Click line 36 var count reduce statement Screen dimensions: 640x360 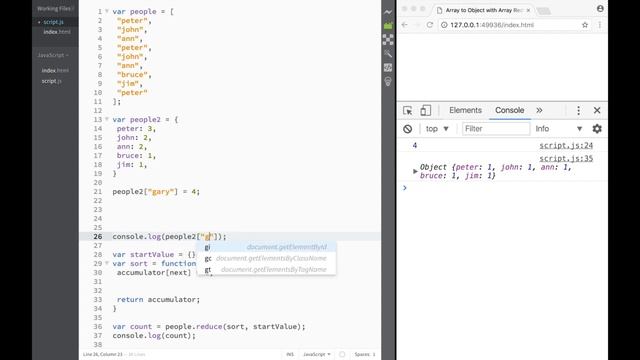pyautogui.click(x=209, y=327)
